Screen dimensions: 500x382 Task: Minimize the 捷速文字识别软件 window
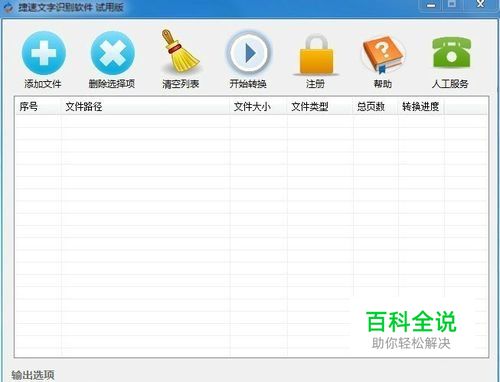tap(431, 5)
